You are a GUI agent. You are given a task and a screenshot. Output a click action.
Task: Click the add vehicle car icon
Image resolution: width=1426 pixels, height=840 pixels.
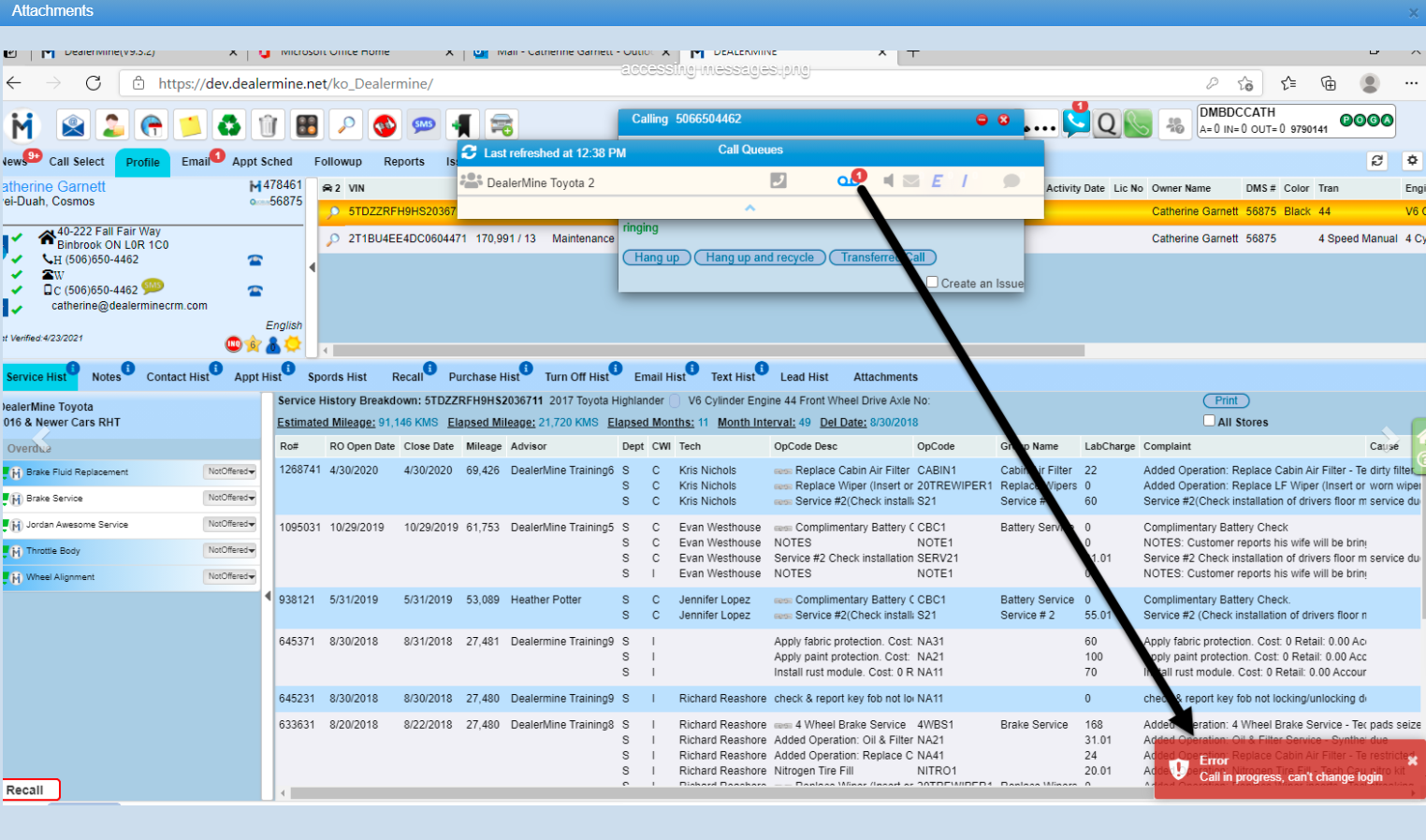502,124
